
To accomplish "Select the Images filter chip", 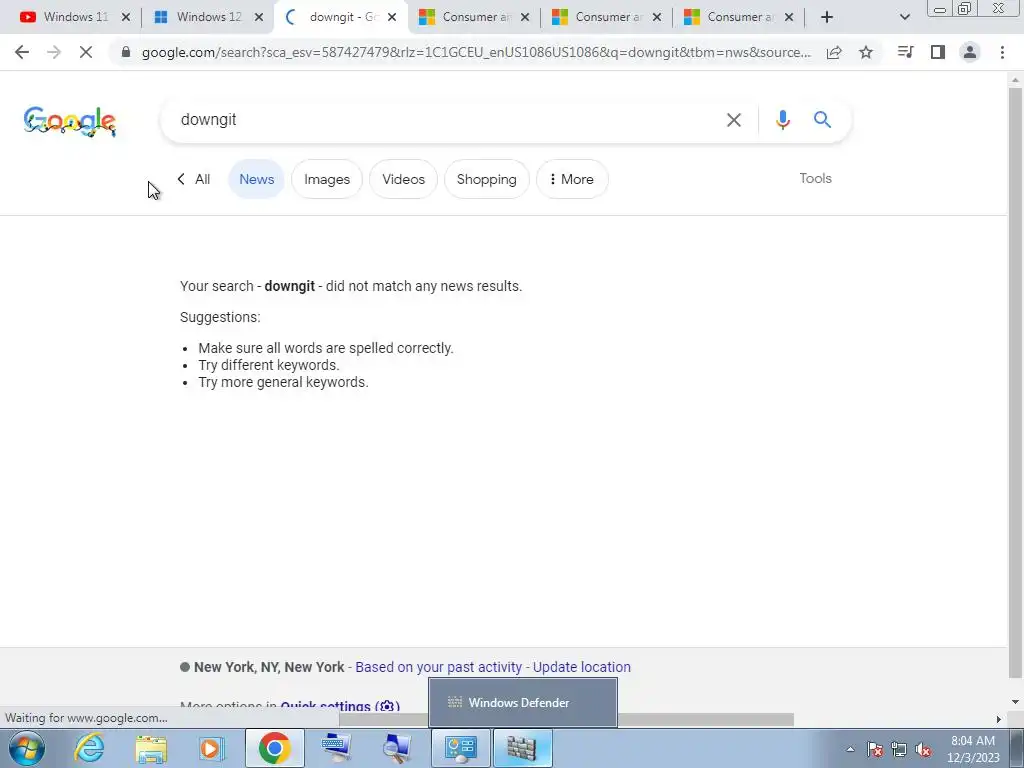I will tap(327, 179).
